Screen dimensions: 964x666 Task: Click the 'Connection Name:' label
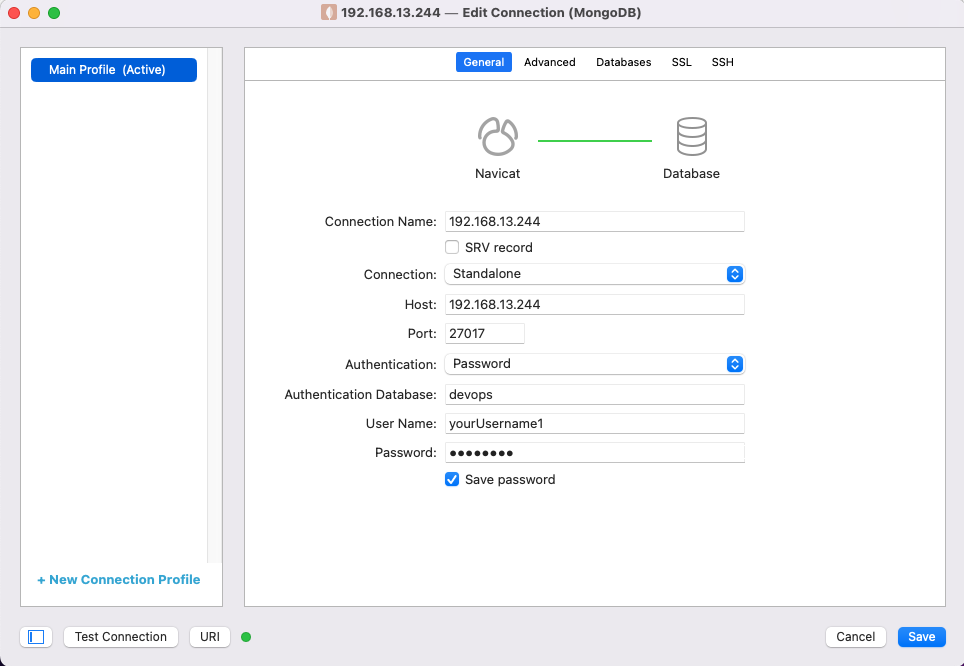[381, 222]
